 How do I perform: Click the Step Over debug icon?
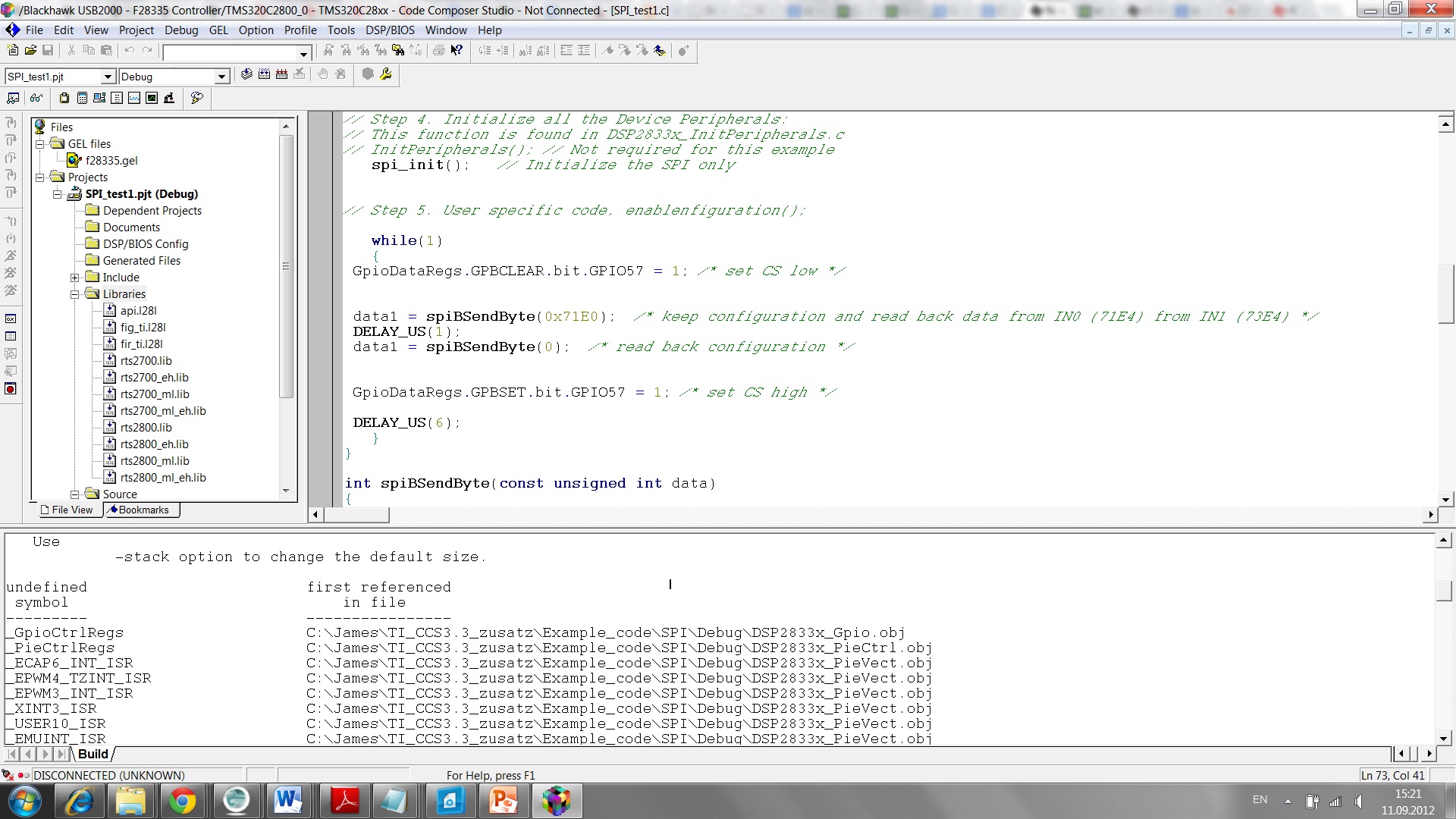[11, 140]
